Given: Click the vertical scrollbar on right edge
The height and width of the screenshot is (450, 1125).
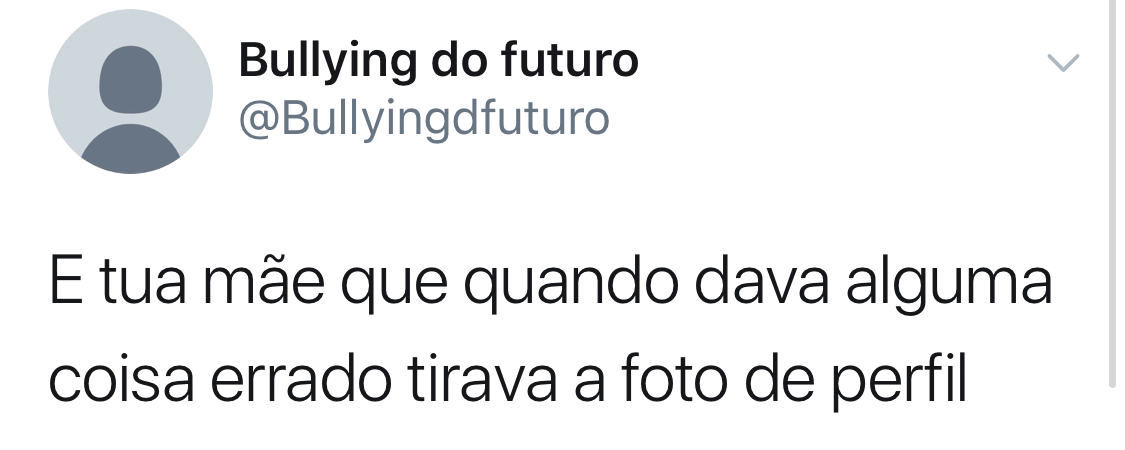Looking at the screenshot, I should point(1113,194).
